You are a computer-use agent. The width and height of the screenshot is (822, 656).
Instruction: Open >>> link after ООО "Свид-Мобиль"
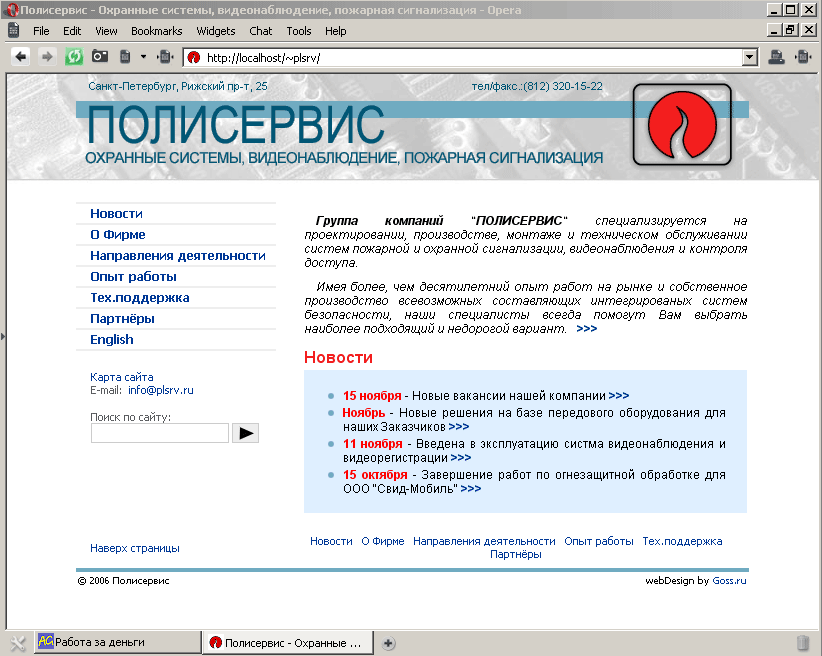pos(471,488)
